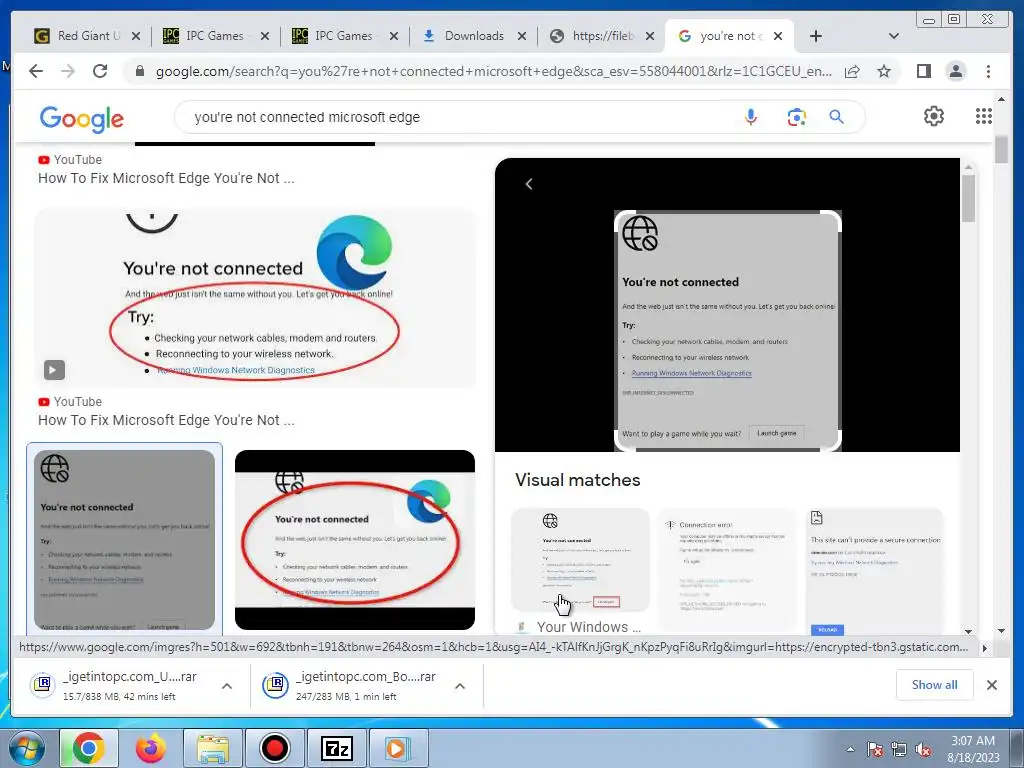The width and height of the screenshot is (1024, 768).
Task: Open the Your Windows visual match link
Action: coord(588,627)
